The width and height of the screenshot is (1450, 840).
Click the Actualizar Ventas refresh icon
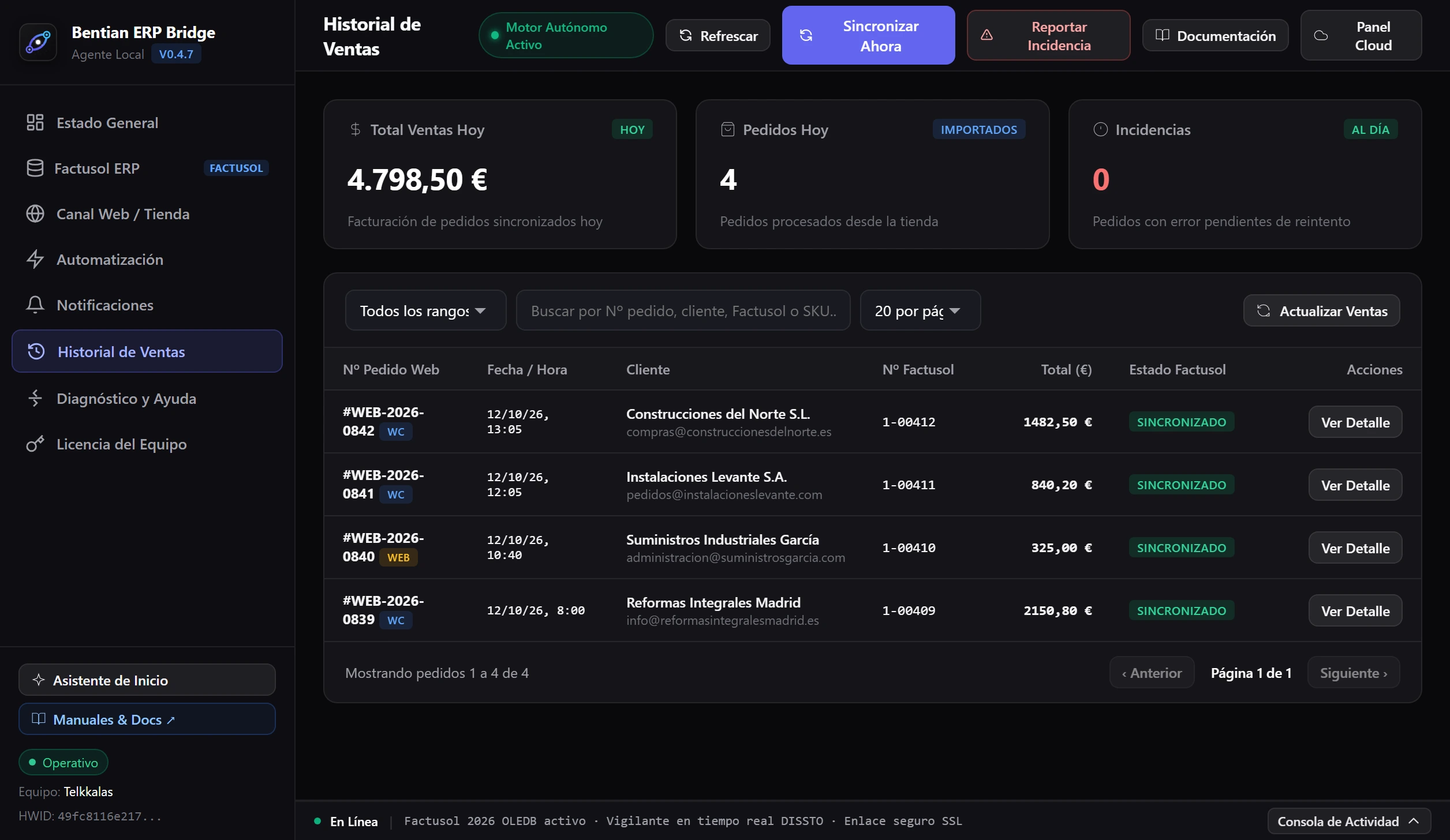(1264, 310)
